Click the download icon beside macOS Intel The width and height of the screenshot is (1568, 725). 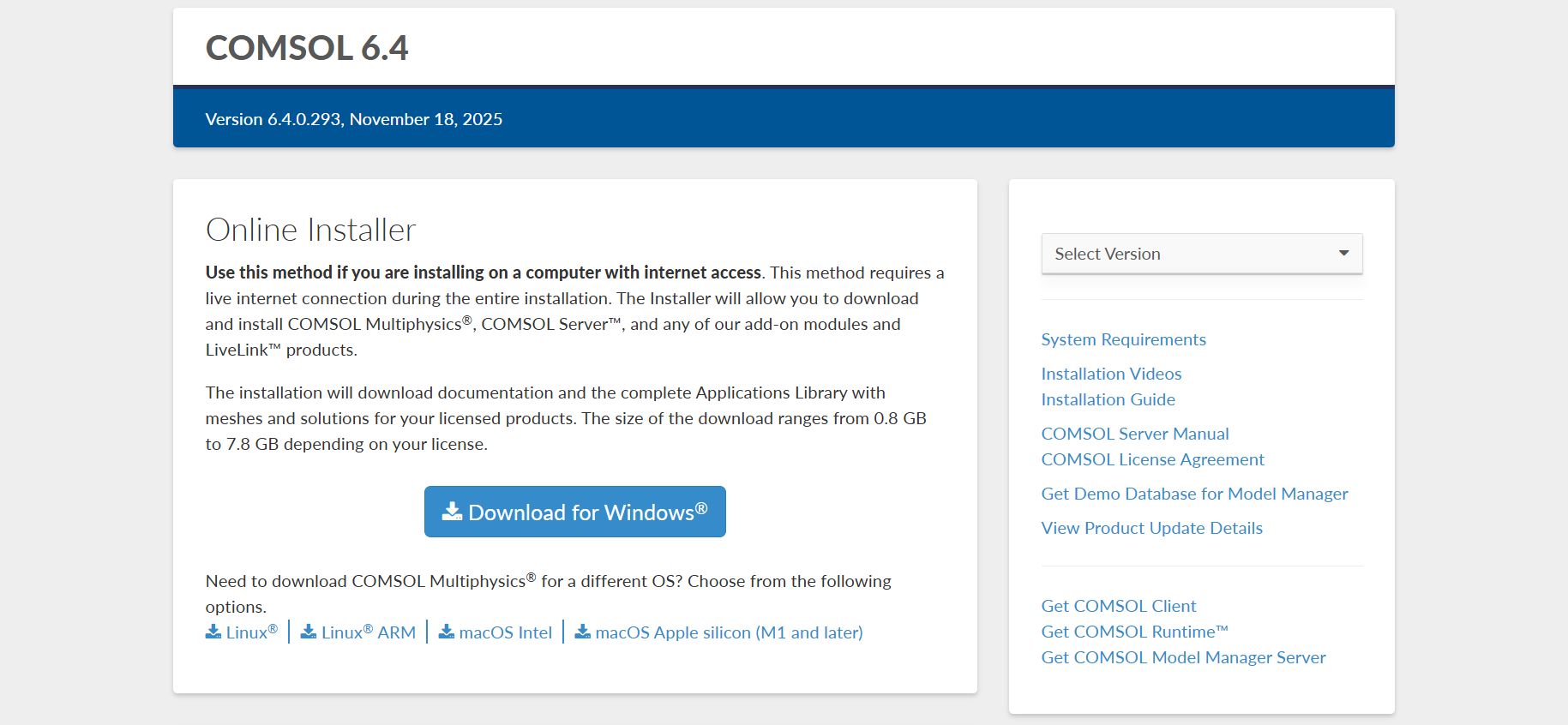pos(447,632)
